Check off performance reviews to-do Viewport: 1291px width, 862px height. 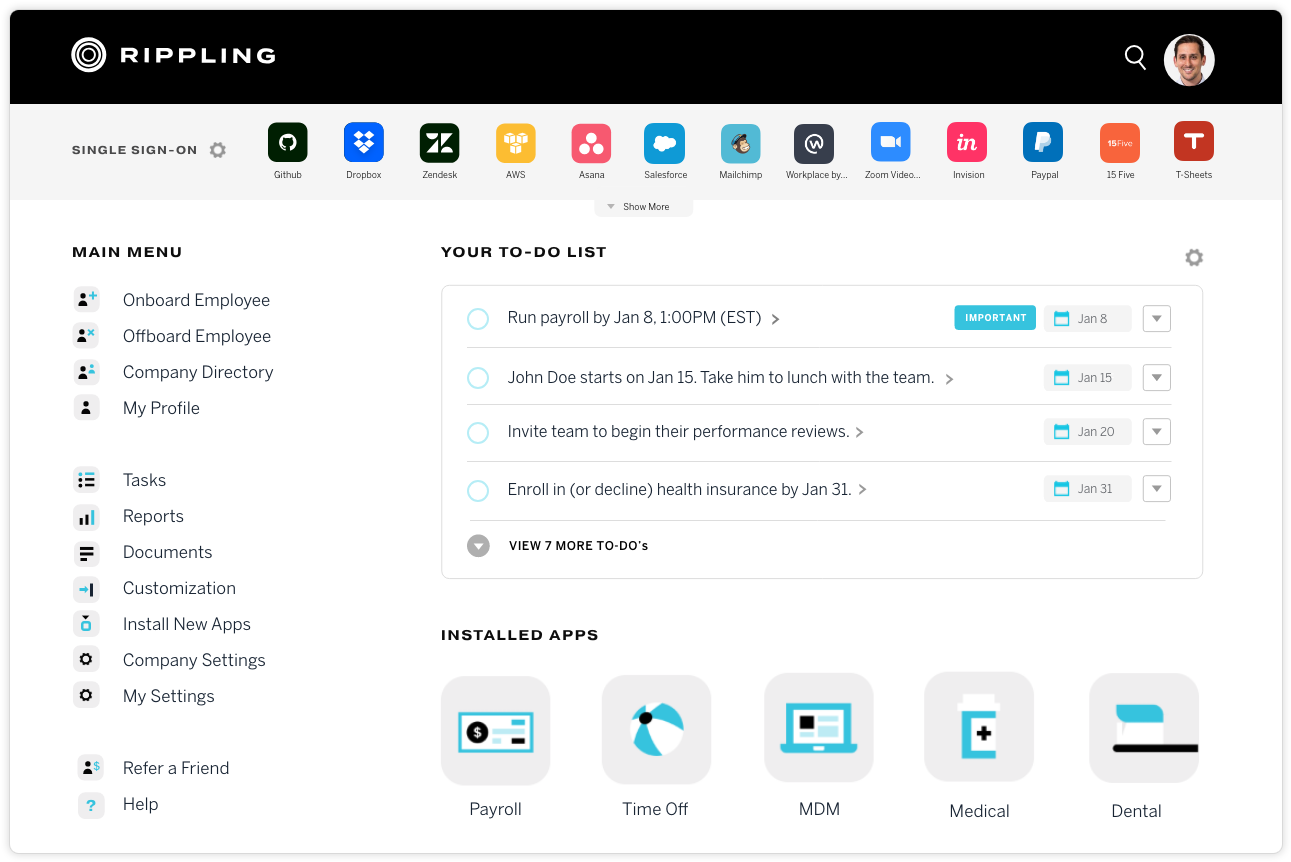(478, 433)
